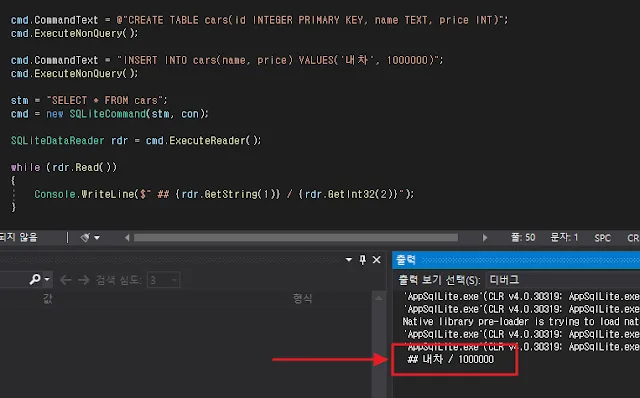Click the '출력 보기 선택(S):' label
Viewport: 640px width, 398px height.
point(439,280)
